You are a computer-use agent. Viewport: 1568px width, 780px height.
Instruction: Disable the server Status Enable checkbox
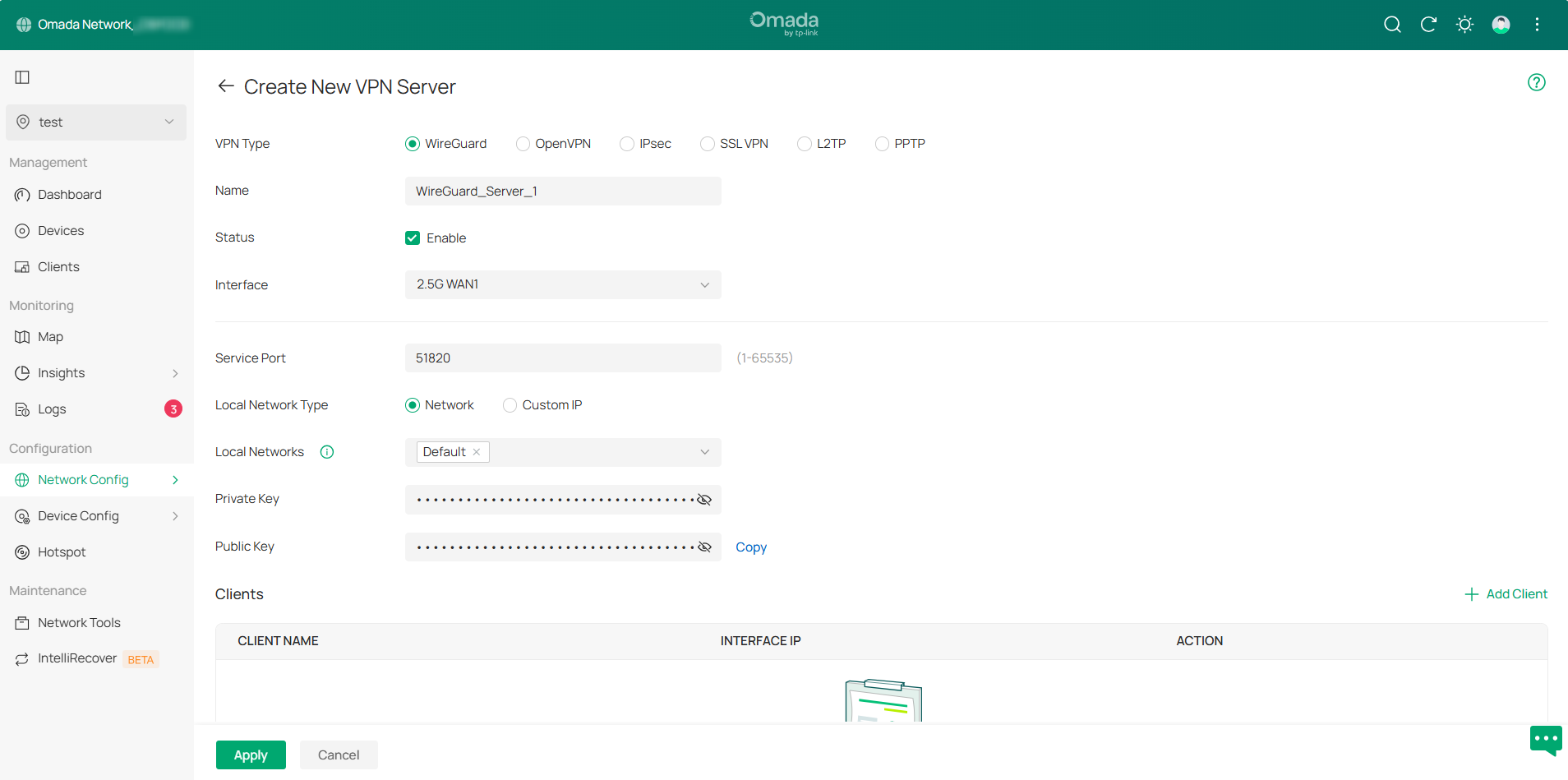pos(412,238)
